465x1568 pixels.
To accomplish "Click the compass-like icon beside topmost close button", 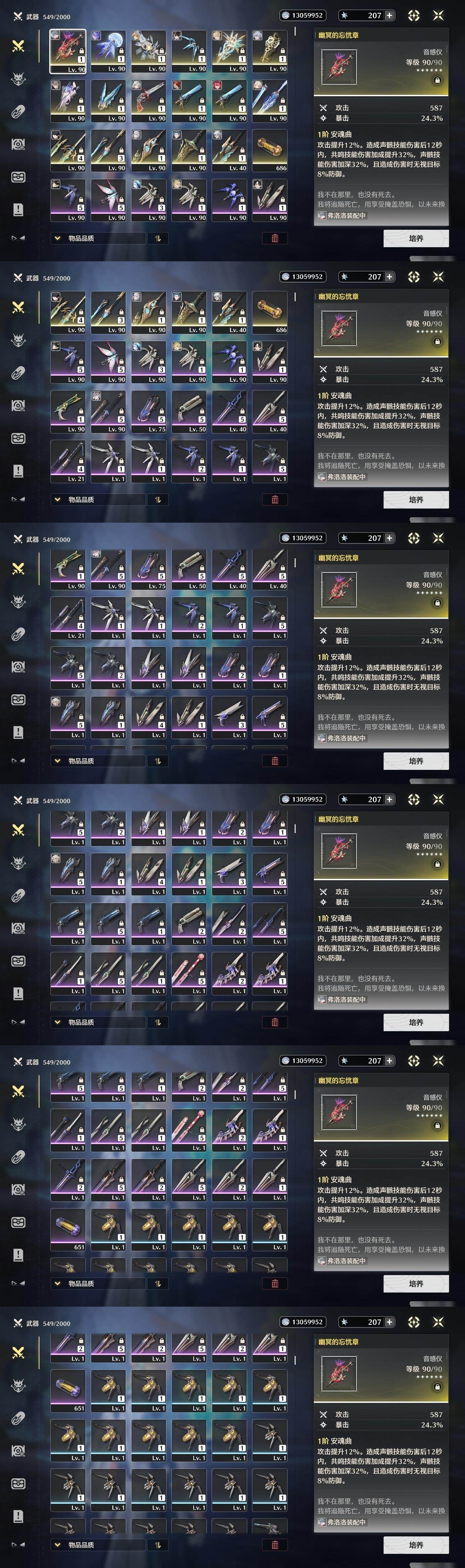I will (x=414, y=15).
